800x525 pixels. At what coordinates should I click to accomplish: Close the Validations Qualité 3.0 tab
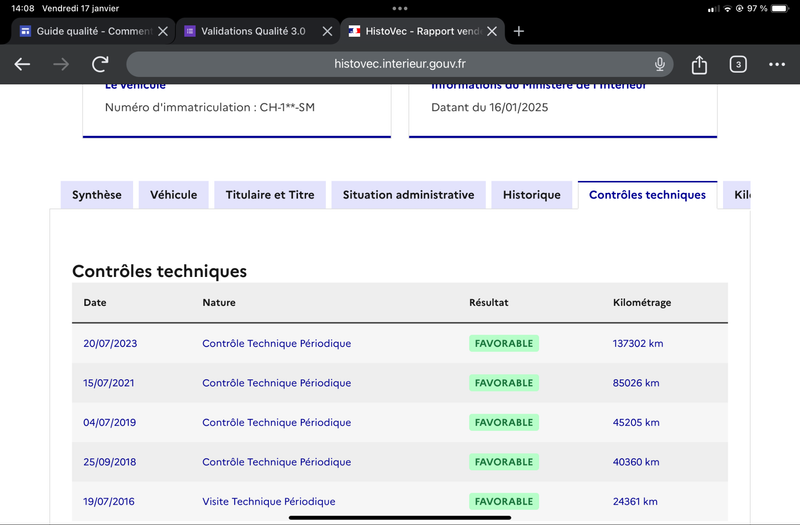pos(328,31)
